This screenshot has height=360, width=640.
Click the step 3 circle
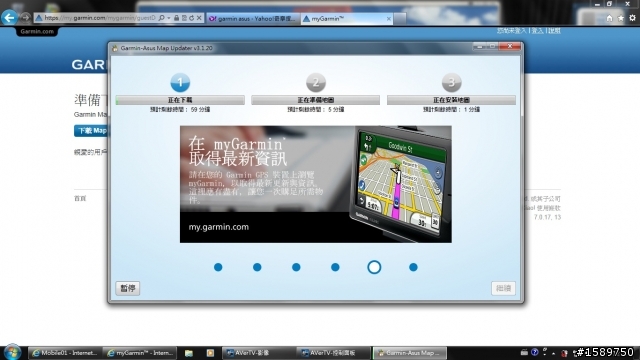point(451,82)
